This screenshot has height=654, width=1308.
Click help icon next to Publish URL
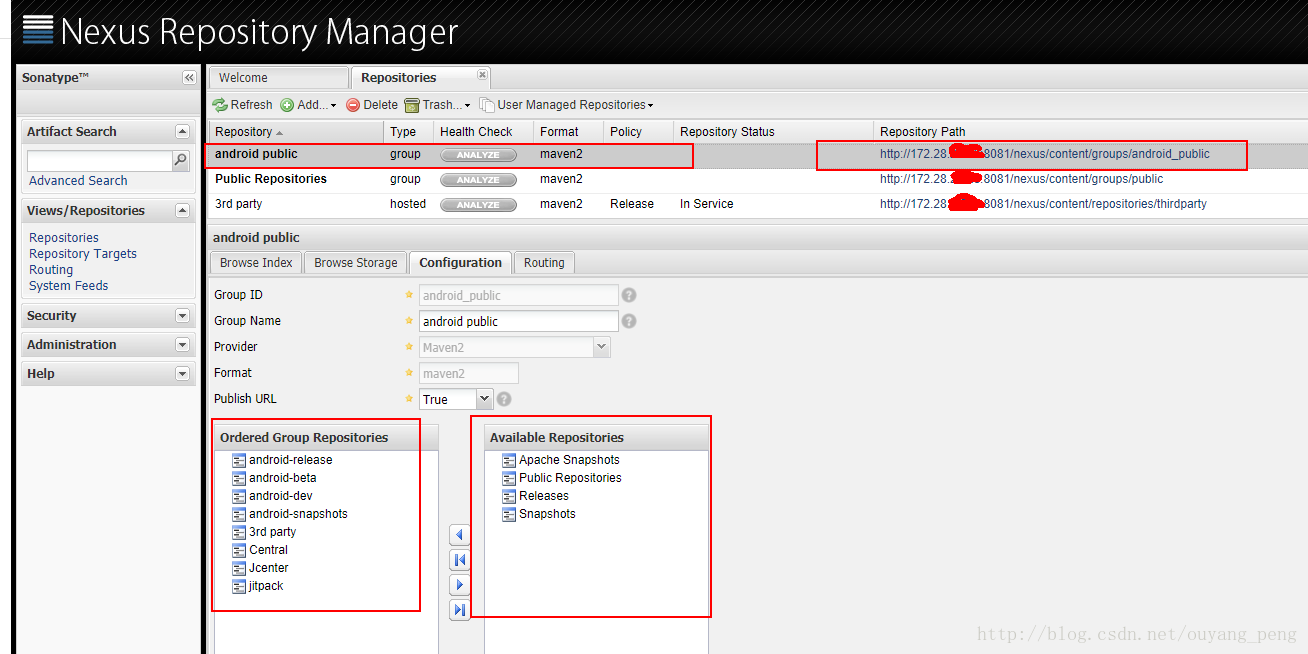[504, 399]
